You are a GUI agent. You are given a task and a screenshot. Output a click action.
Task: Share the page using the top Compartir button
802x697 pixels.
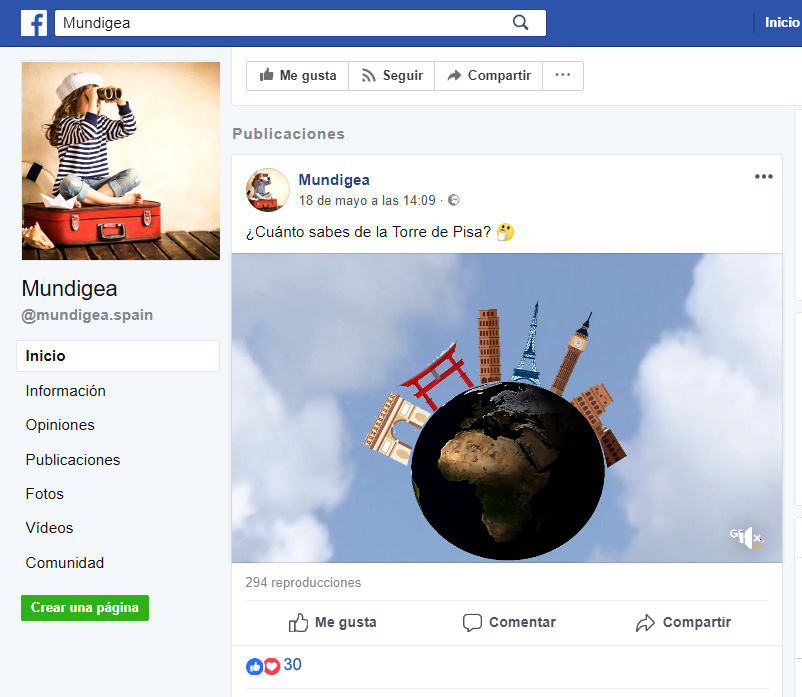[488, 76]
